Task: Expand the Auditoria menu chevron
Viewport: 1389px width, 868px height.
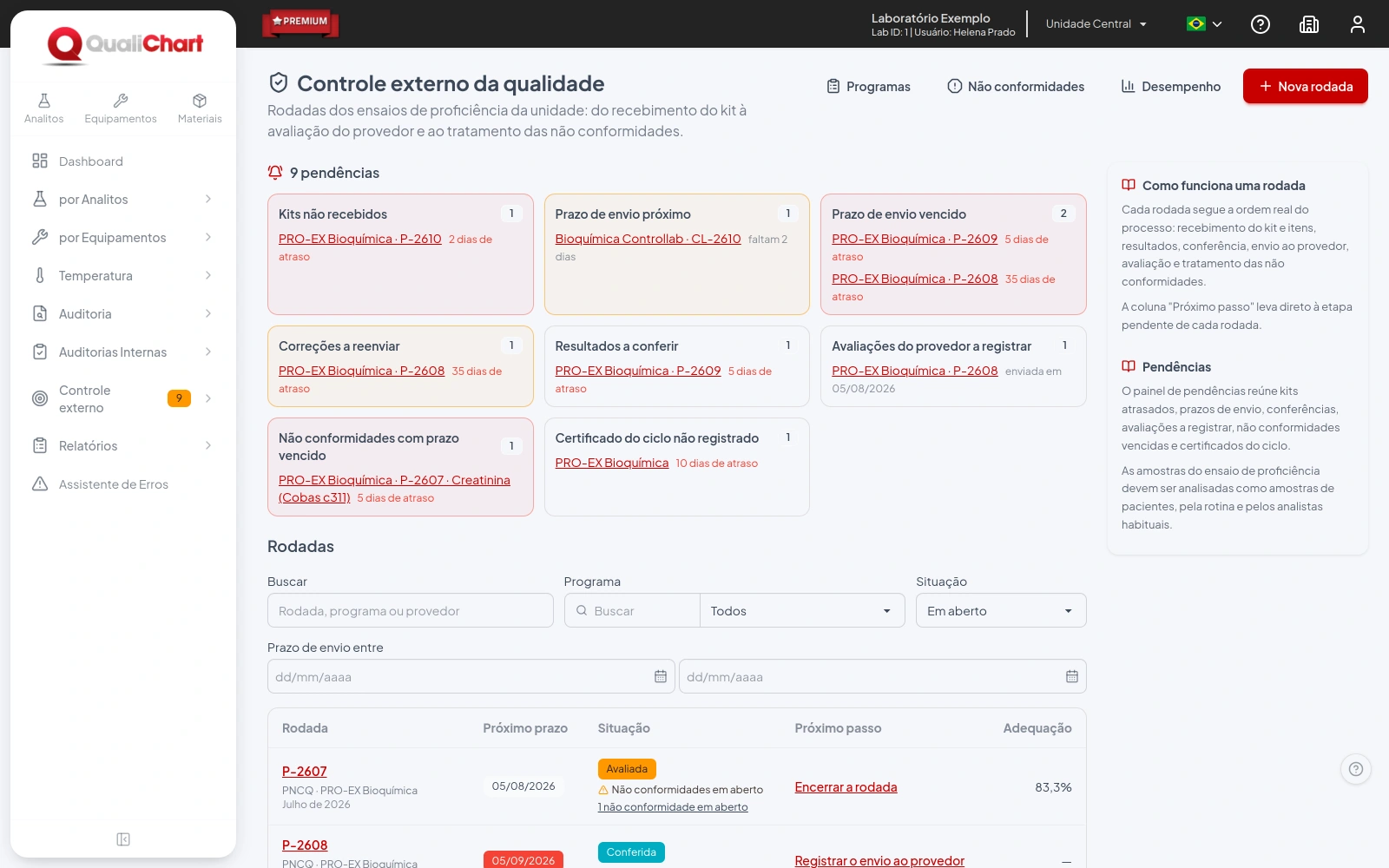Action: point(208,313)
